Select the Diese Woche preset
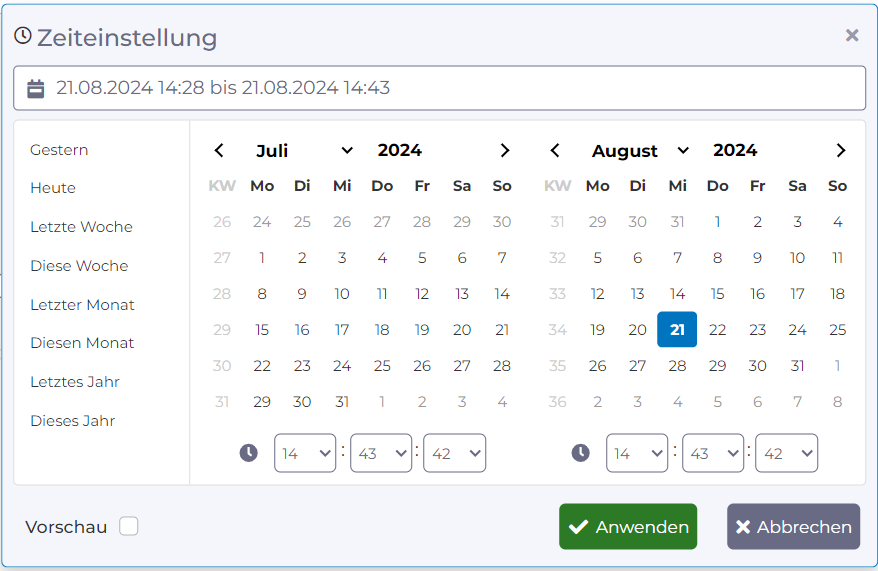878x571 pixels. tap(80, 265)
